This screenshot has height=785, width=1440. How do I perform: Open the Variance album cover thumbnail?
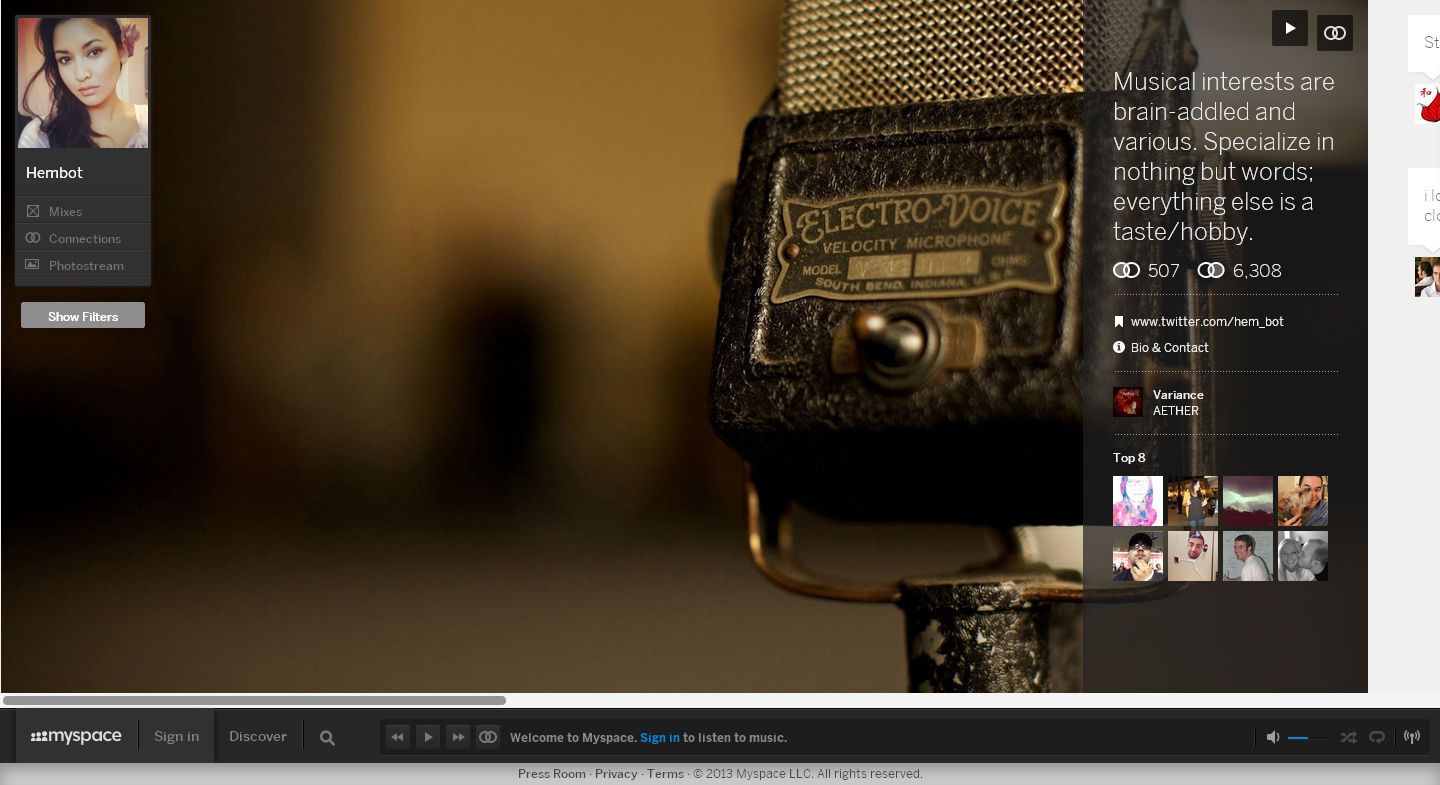pyautogui.click(x=1128, y=402)
